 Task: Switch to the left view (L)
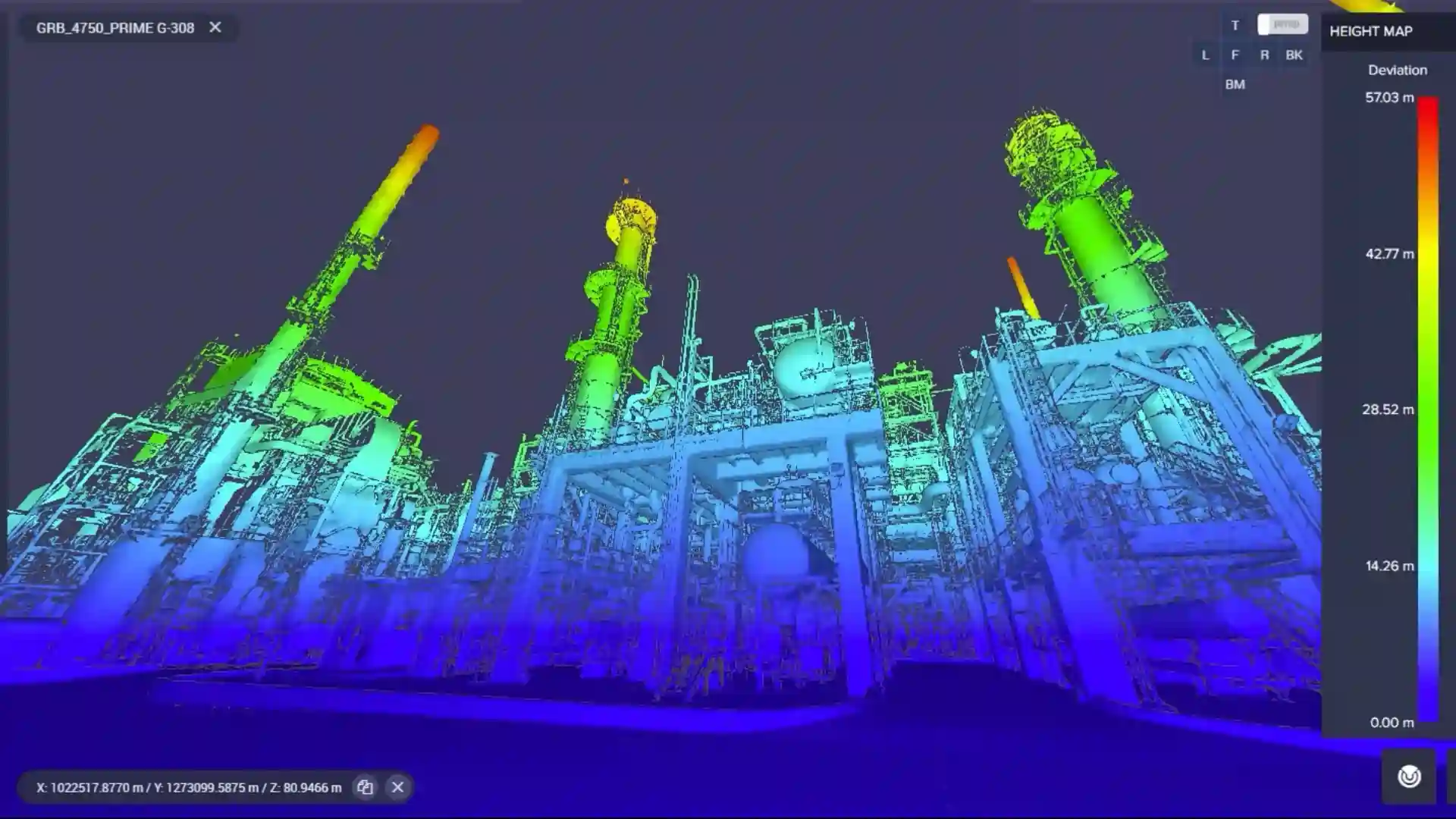coord(1205,55)
